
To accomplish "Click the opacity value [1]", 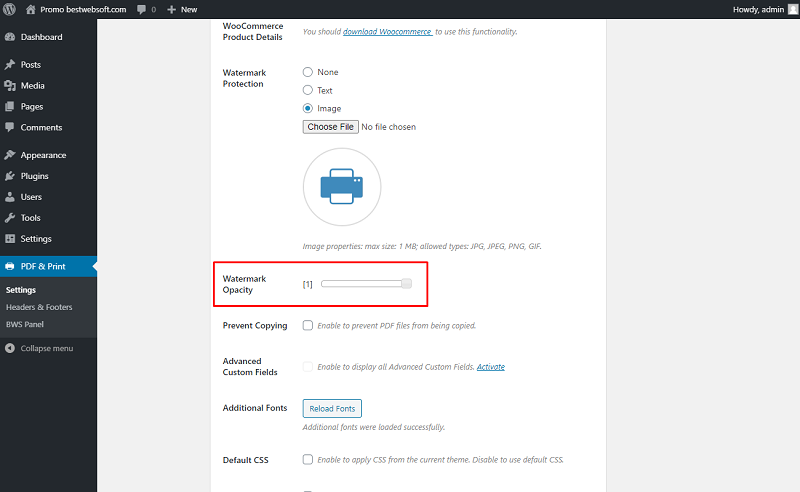I will 307,284.
